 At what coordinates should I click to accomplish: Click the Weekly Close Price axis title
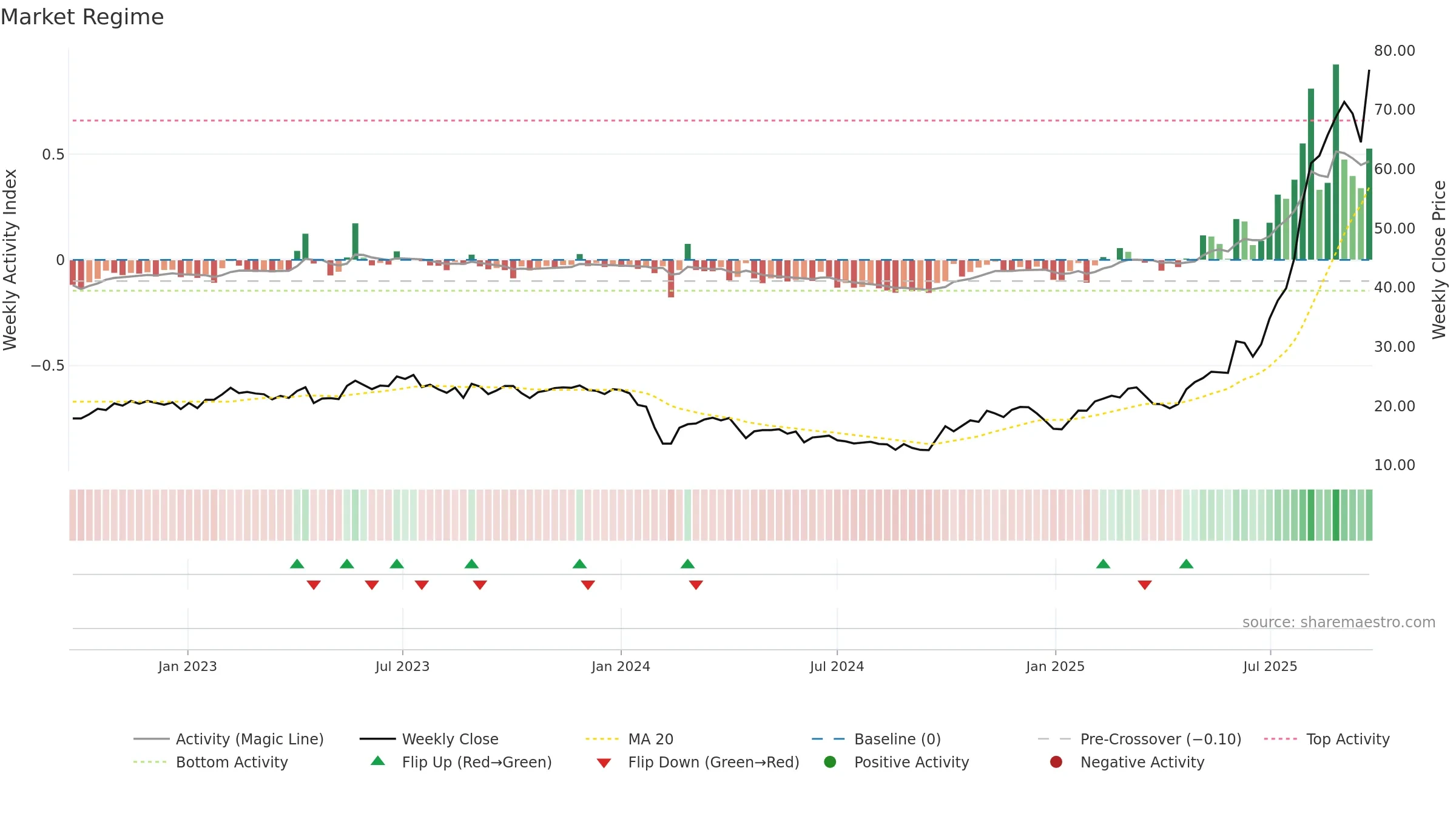click(1439, 260)
